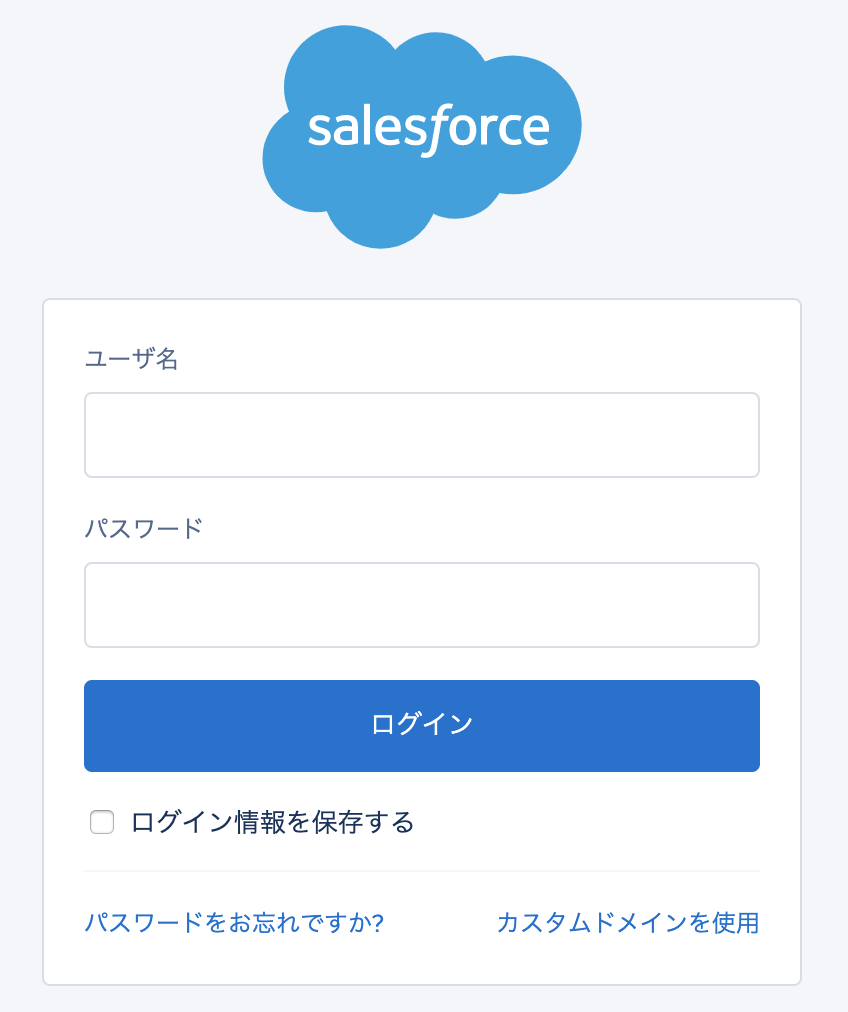This screenshot has width=848, height=1012.
Task: Focus the ユーザ名 input field
Action: [422, 435]
